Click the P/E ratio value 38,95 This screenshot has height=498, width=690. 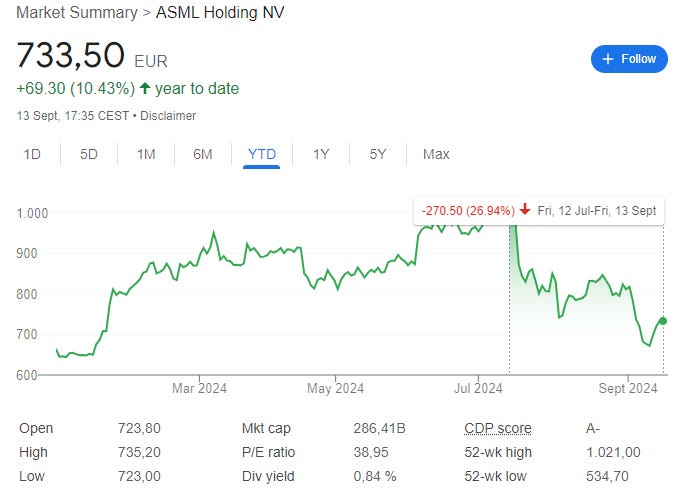point(371,452)
